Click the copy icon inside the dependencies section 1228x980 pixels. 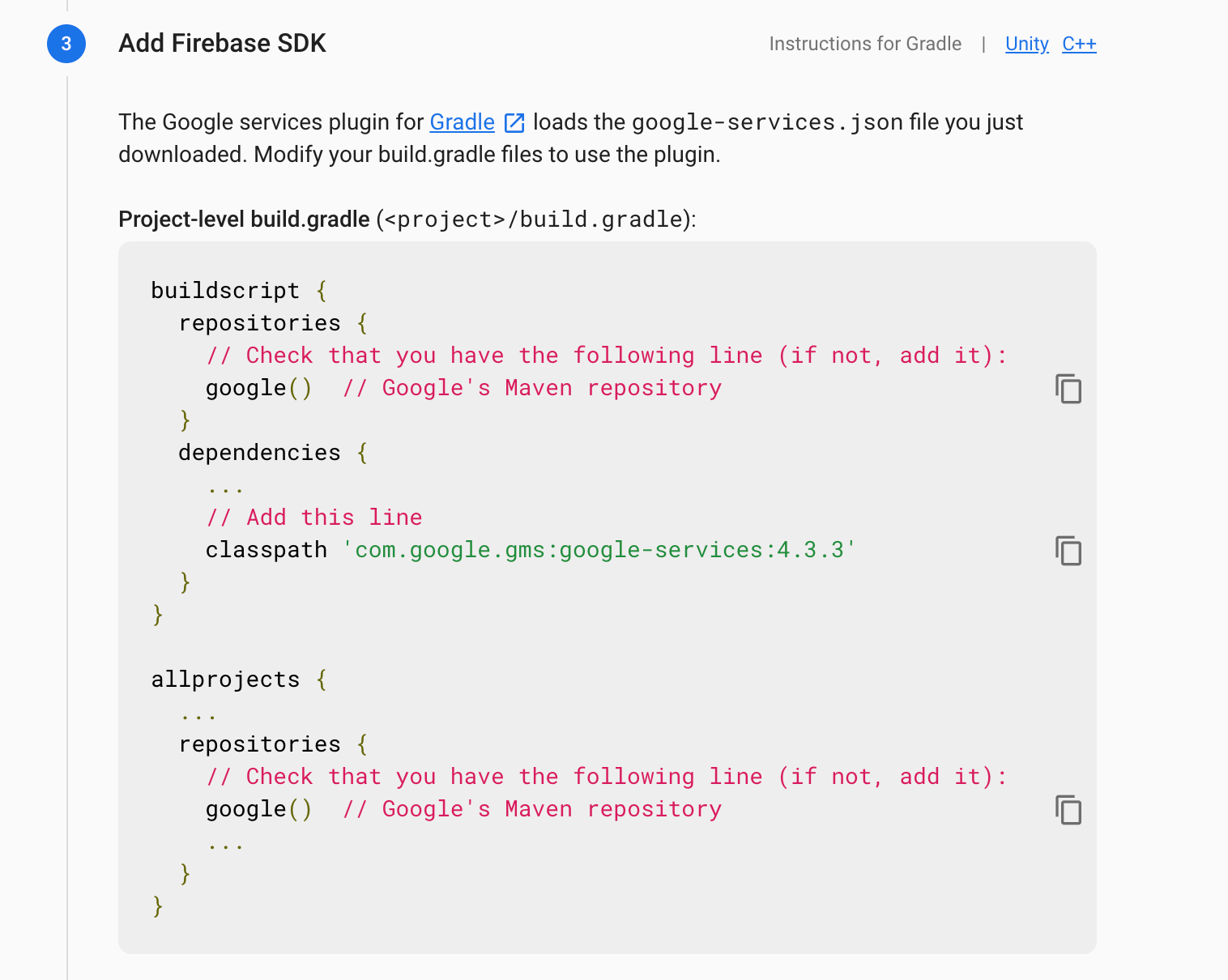coord(1068,552)
